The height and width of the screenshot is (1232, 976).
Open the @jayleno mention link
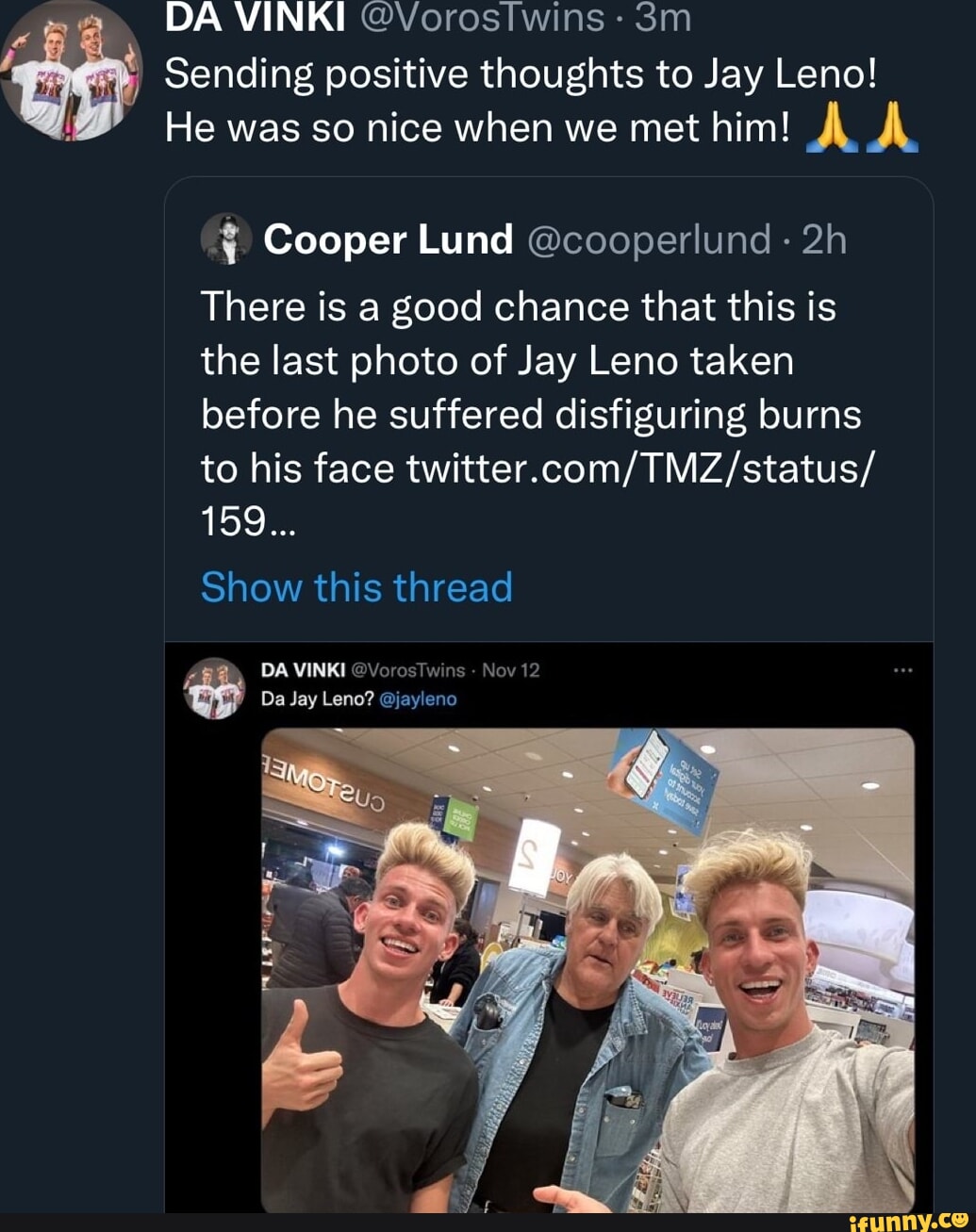tap(418, 698)
